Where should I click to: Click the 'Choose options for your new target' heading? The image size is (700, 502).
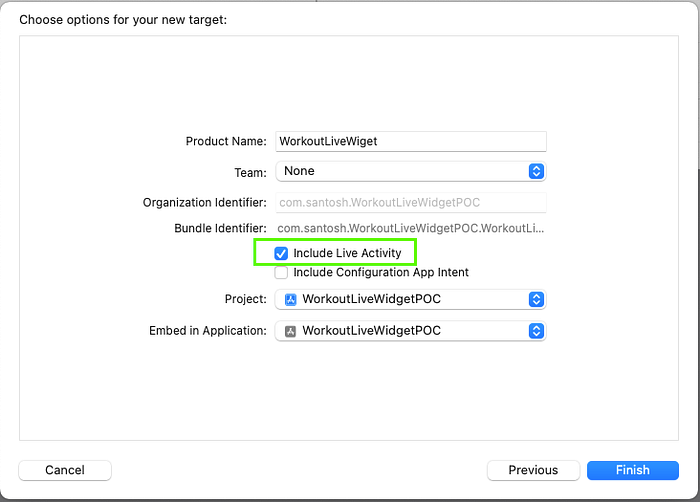[x=123, y=20]
